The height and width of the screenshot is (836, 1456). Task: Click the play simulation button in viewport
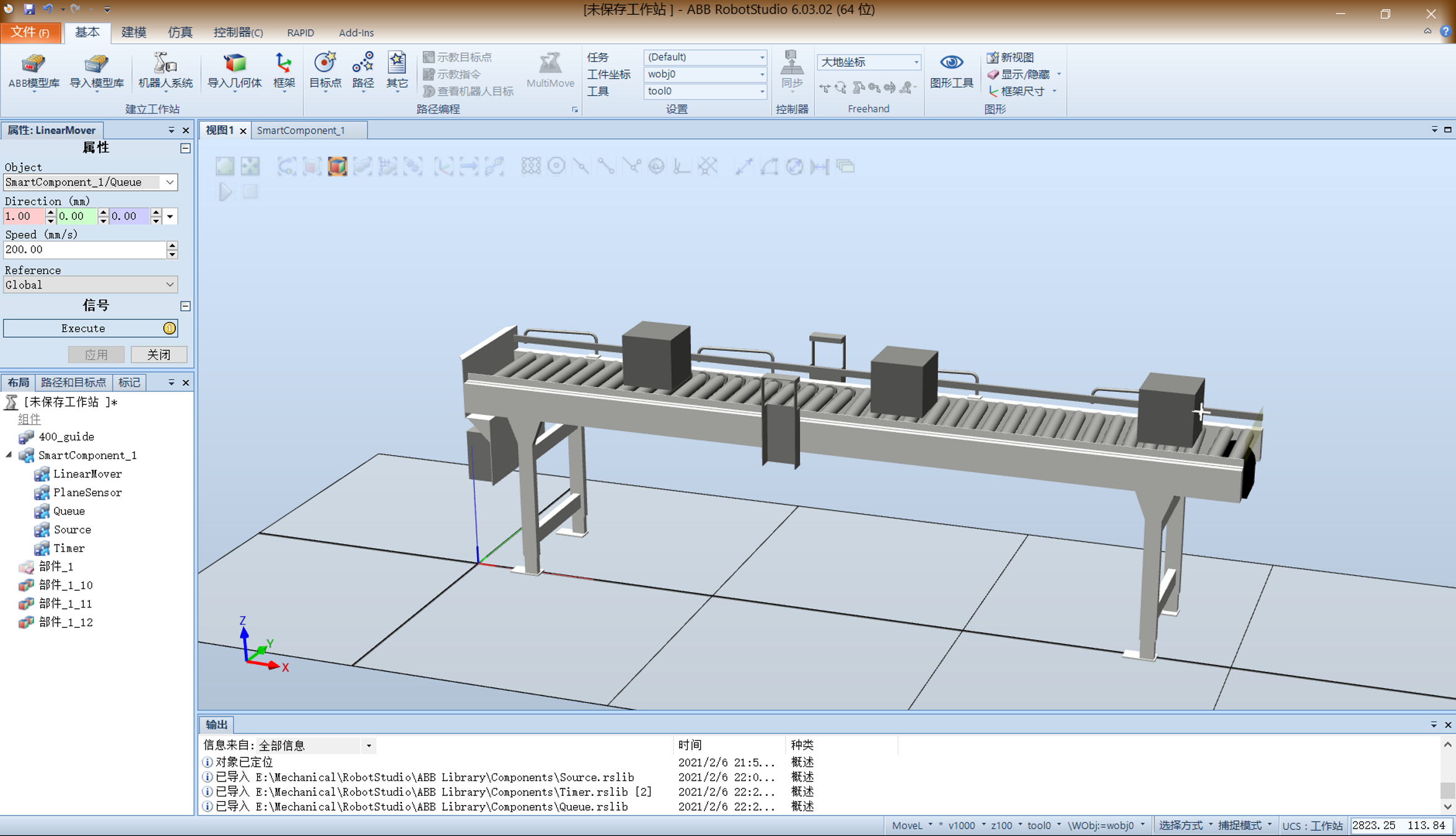225,192
